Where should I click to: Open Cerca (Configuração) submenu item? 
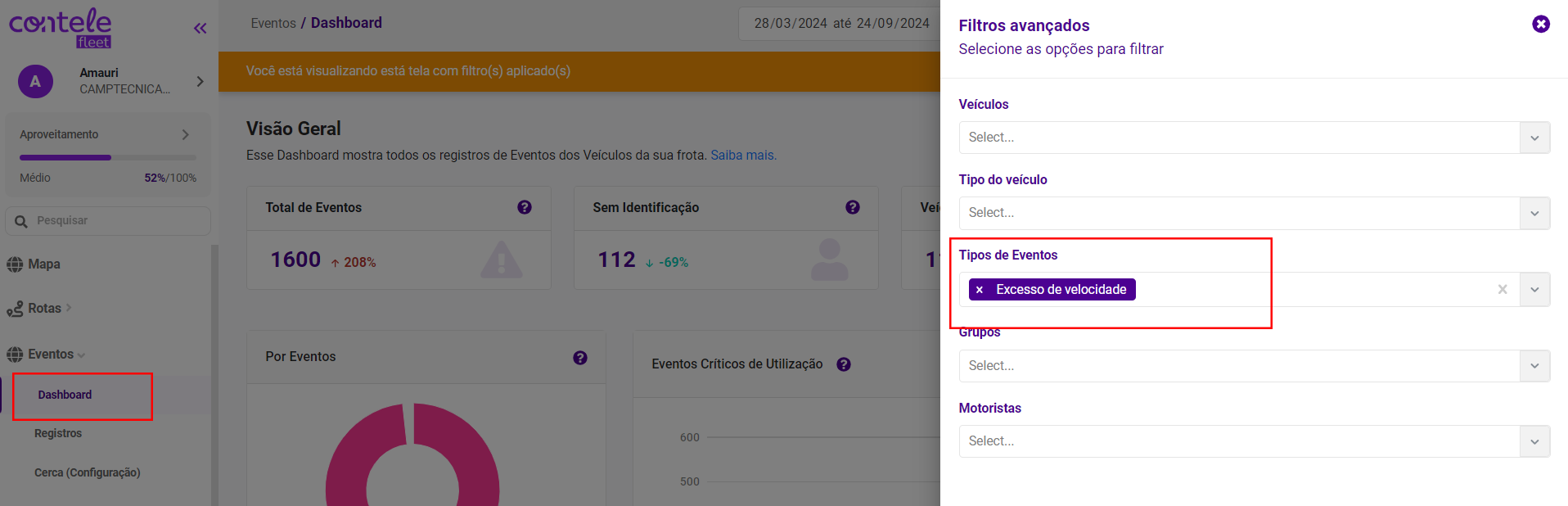pyautogui.click(x=88, y=473)
